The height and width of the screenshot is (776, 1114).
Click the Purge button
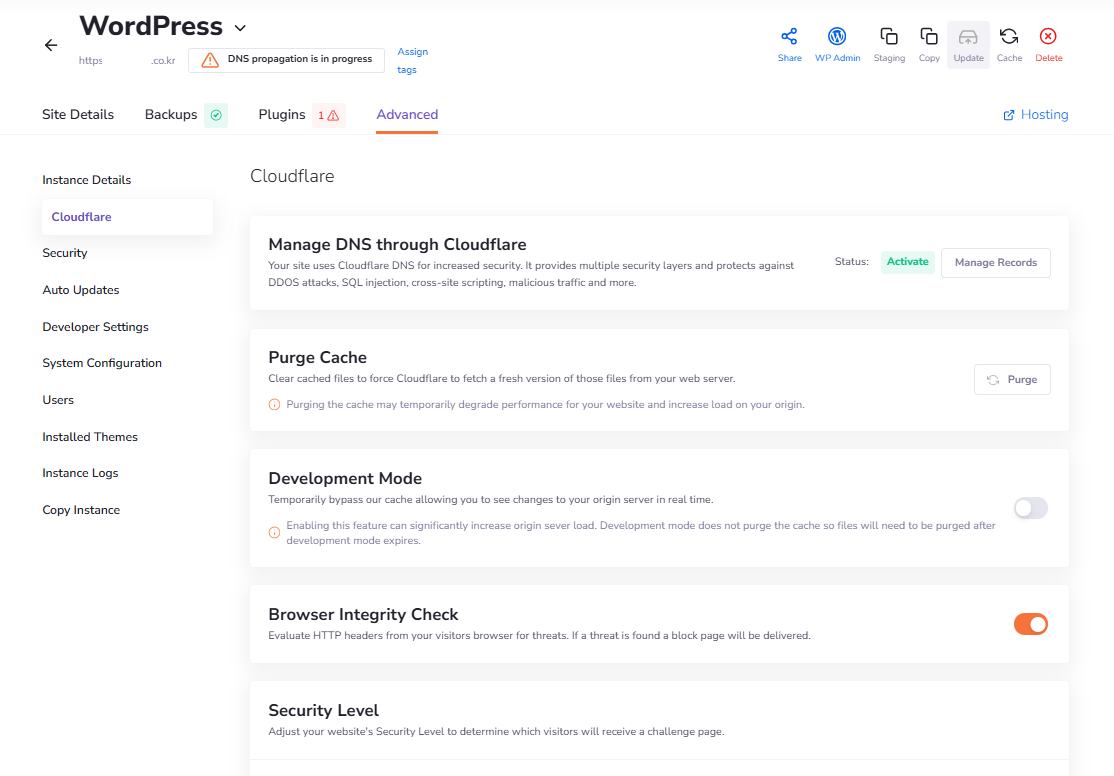(1012, 379)
